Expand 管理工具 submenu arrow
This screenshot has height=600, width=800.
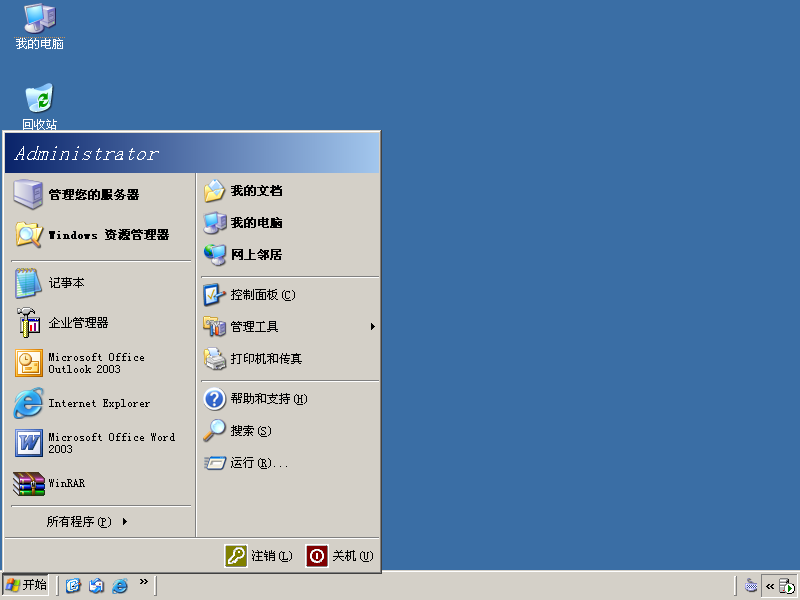(373, 327)
